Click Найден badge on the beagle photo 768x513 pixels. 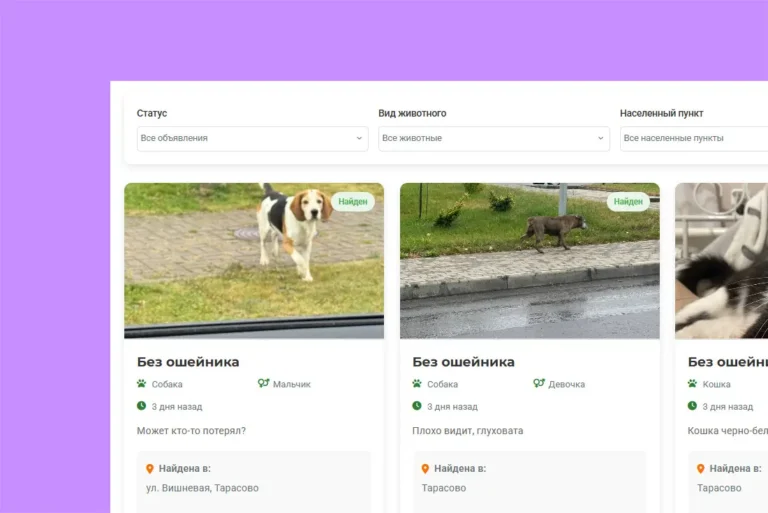353,201
